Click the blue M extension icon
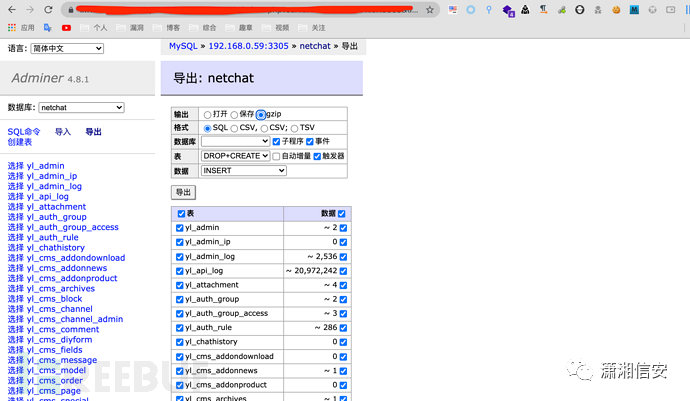 click(634, 9)
